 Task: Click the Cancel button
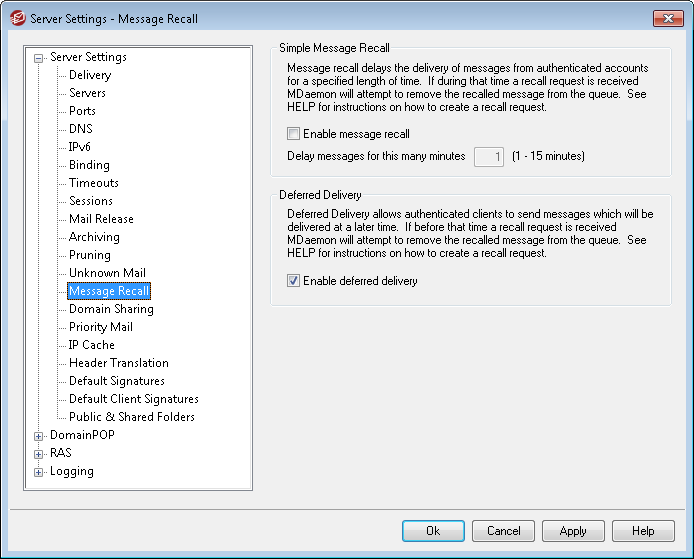tap(503, 531)
